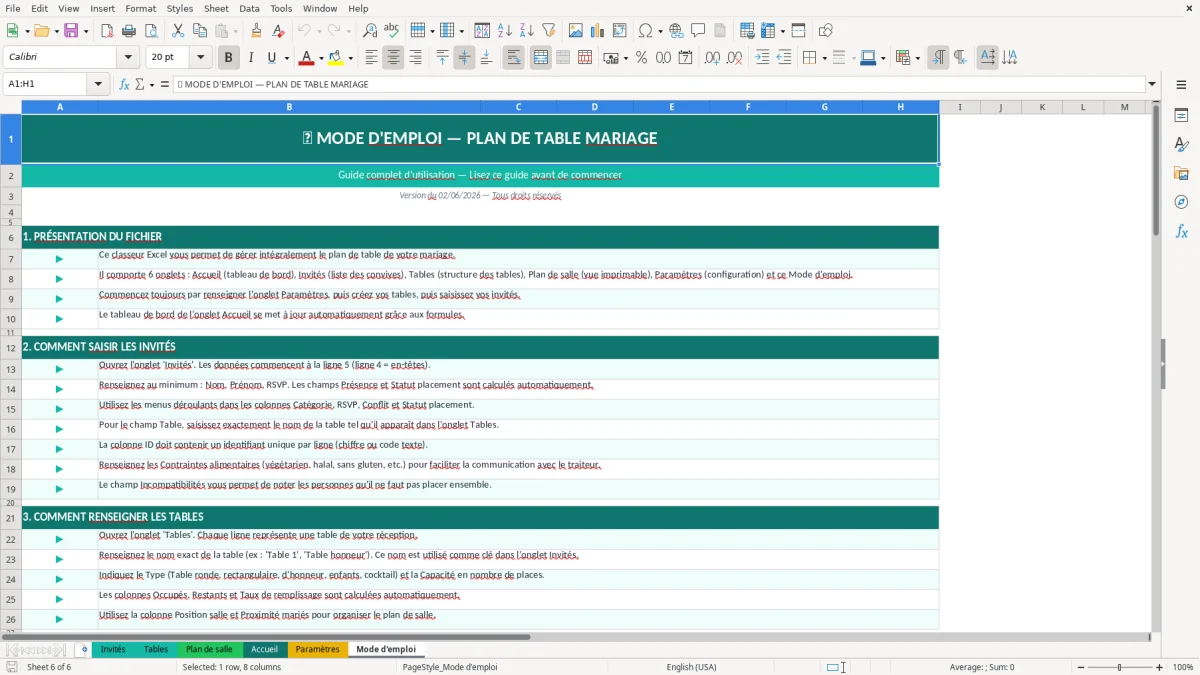Image resolution: width=1200 pixels, height=675 pixels.
Task: Click zoom in plus button
Action: [x=1159, y=667]
